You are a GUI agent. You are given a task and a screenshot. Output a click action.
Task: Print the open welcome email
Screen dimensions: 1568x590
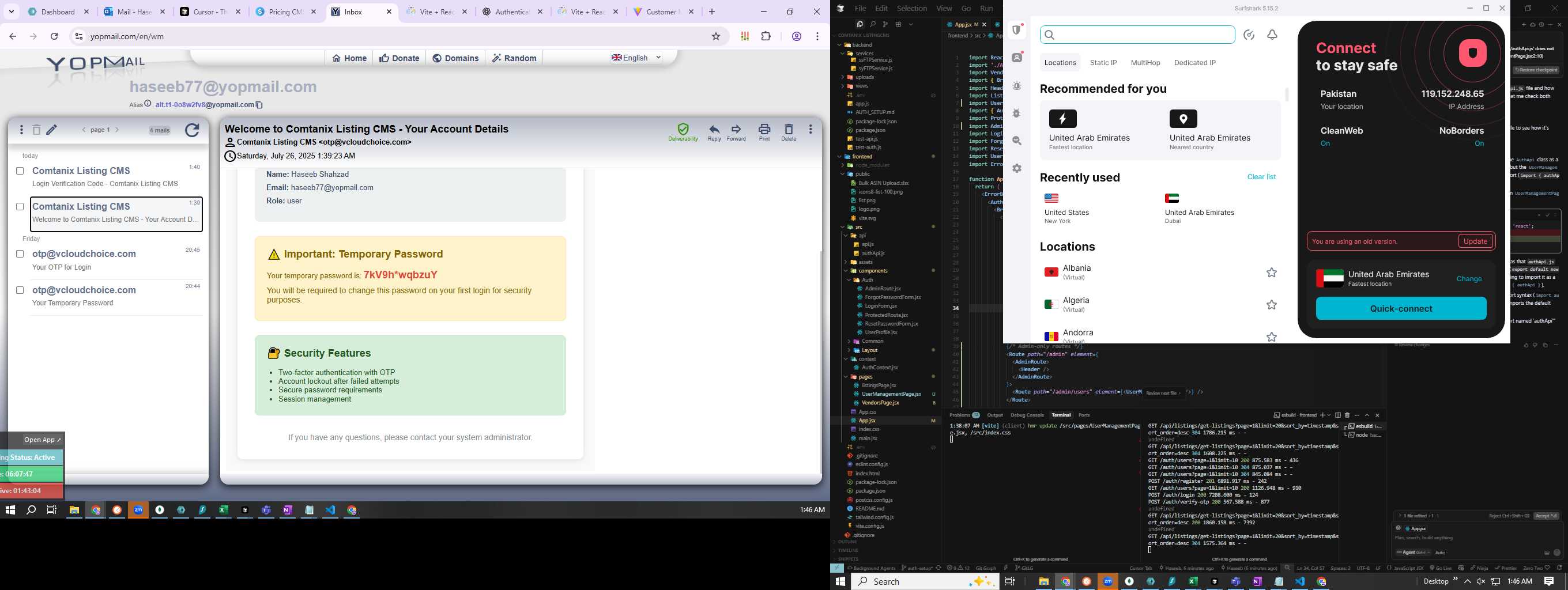point(764,132)
